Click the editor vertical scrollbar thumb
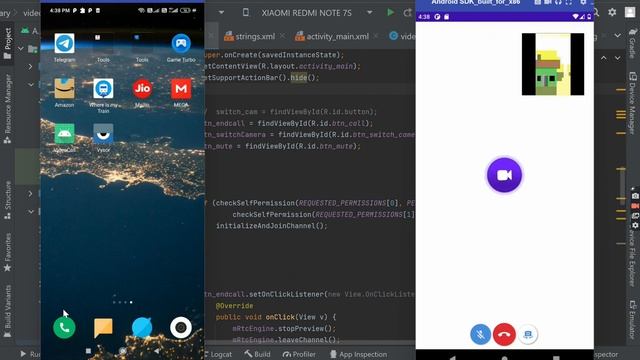This screenshot has height=360, width=640. pos(622,186)
